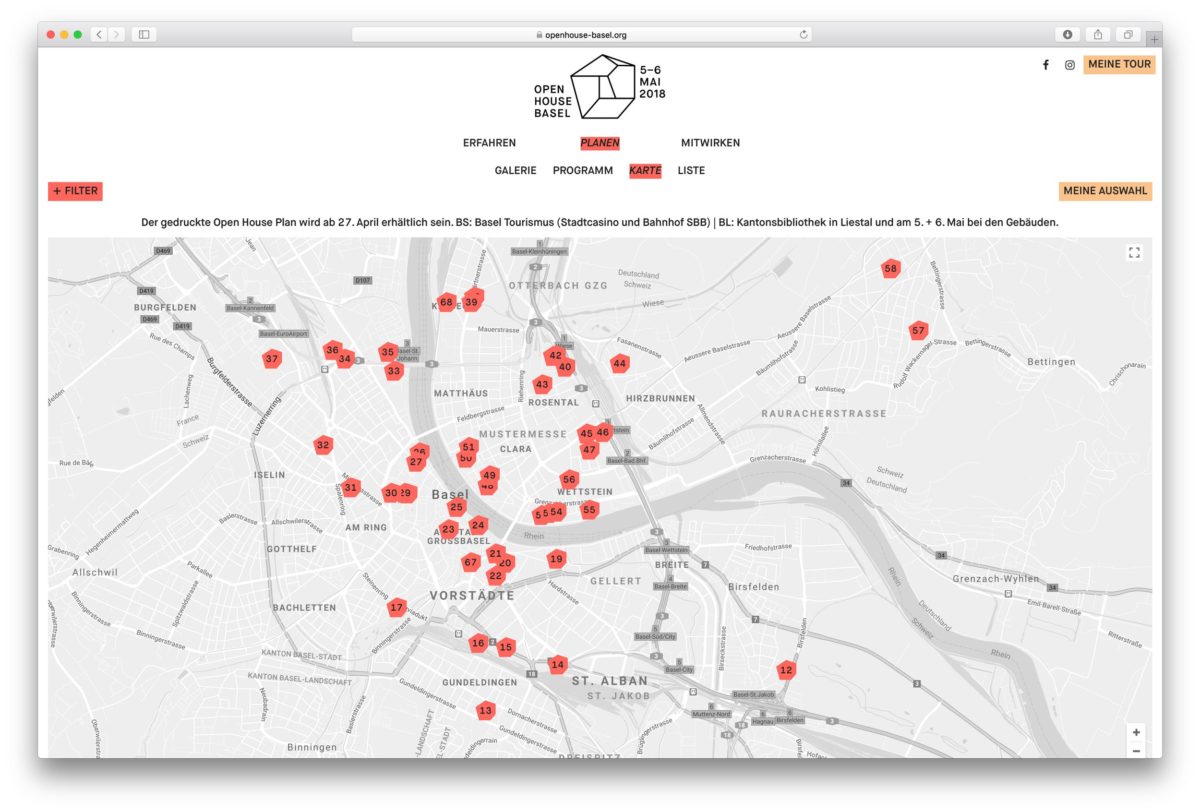Open the Facebook icon link
The image size is (1200, 812).
coord(1046,65)
